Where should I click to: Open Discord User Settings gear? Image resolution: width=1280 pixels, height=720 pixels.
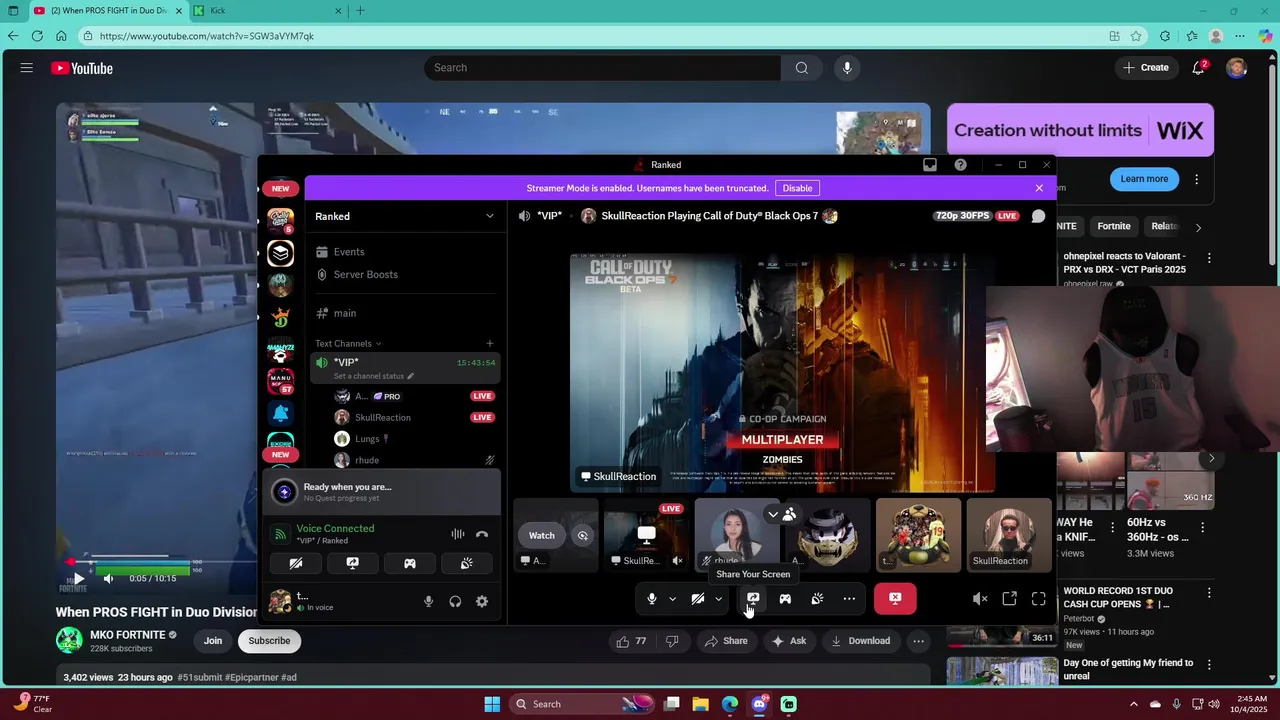[x=482, y=601]
